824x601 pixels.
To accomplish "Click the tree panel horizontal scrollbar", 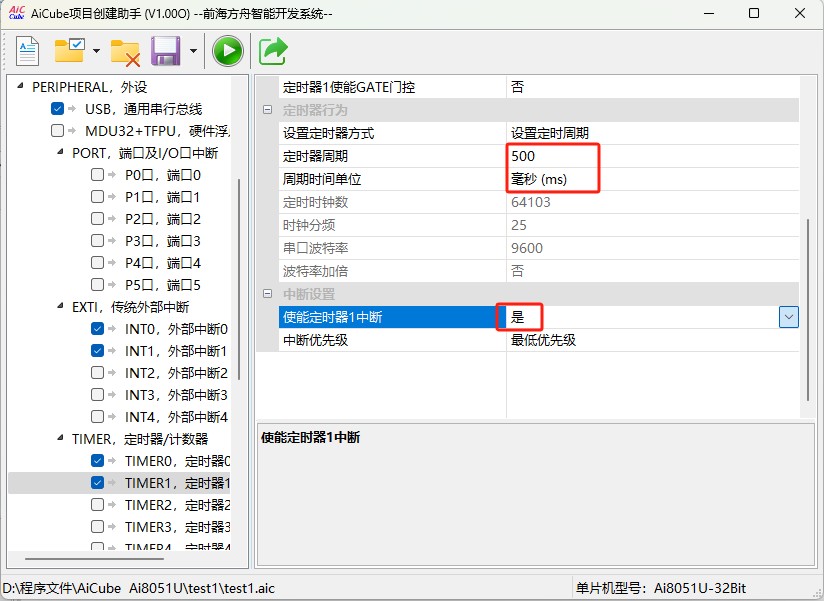I will pos(95,558).
